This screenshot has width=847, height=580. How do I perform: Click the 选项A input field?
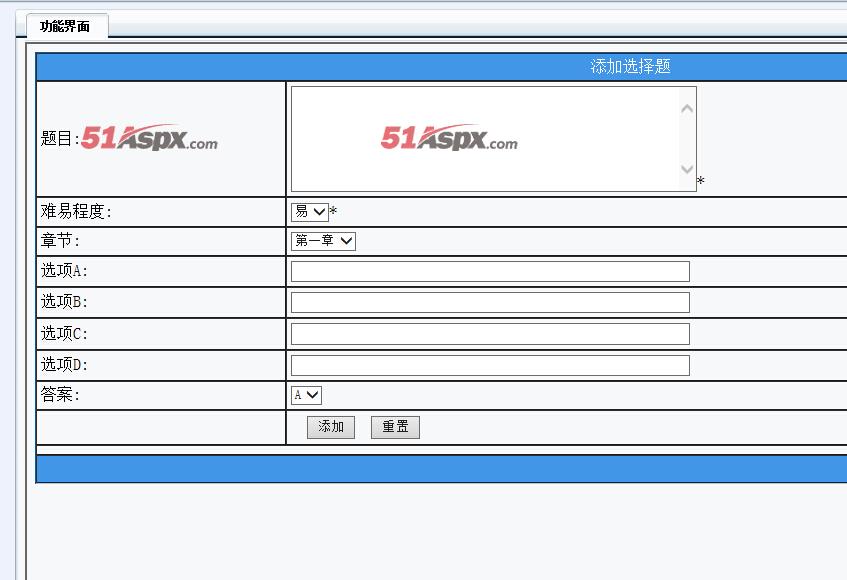(x=490, y=271)
